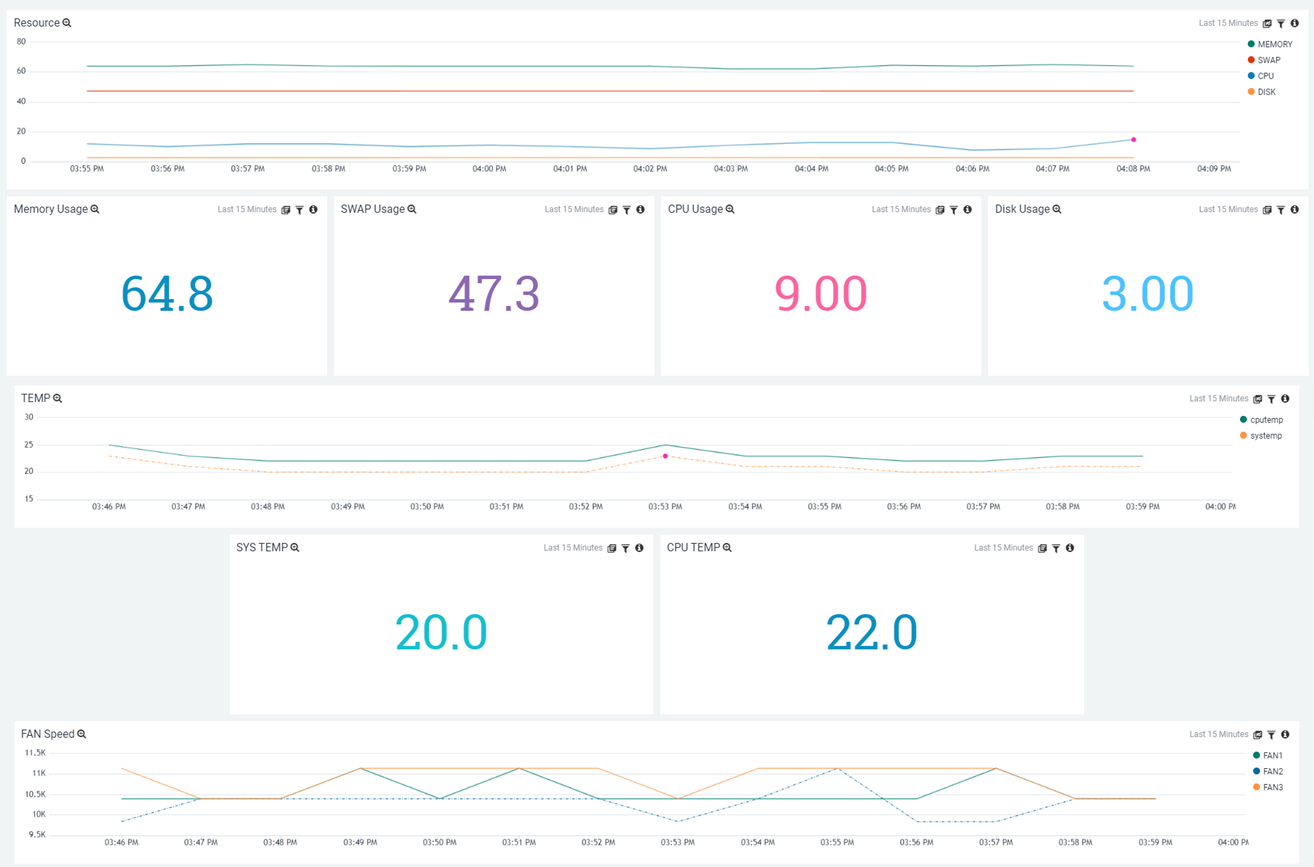Click the 47.3 SWAP Usage value
Image resolution: width=1314 pixels, height=867 pixels.
click(494, 294)
